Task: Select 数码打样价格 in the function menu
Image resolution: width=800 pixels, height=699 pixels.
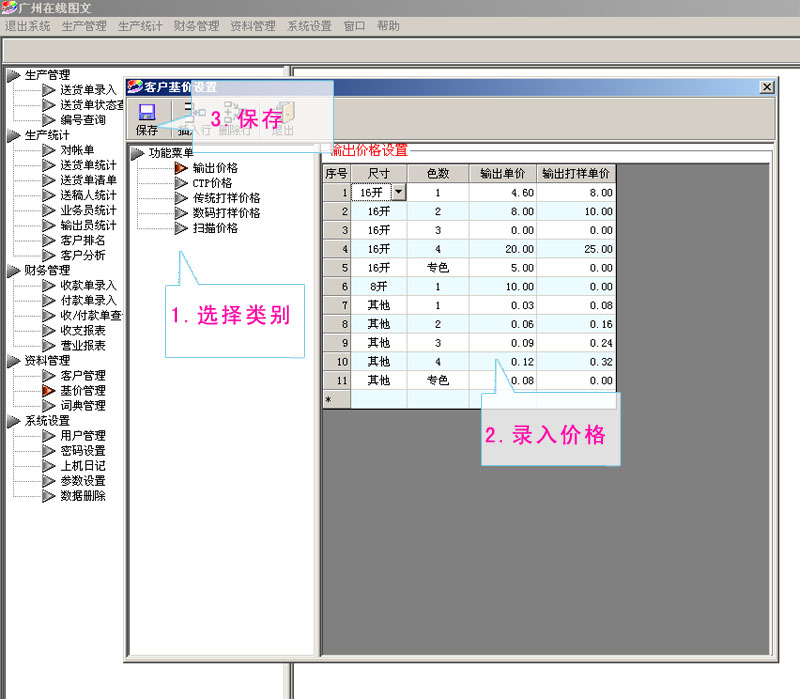Action: (226, 213)
